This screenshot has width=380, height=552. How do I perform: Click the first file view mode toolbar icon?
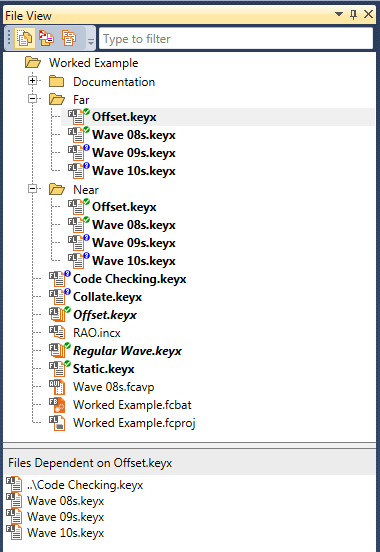point(25,38)
